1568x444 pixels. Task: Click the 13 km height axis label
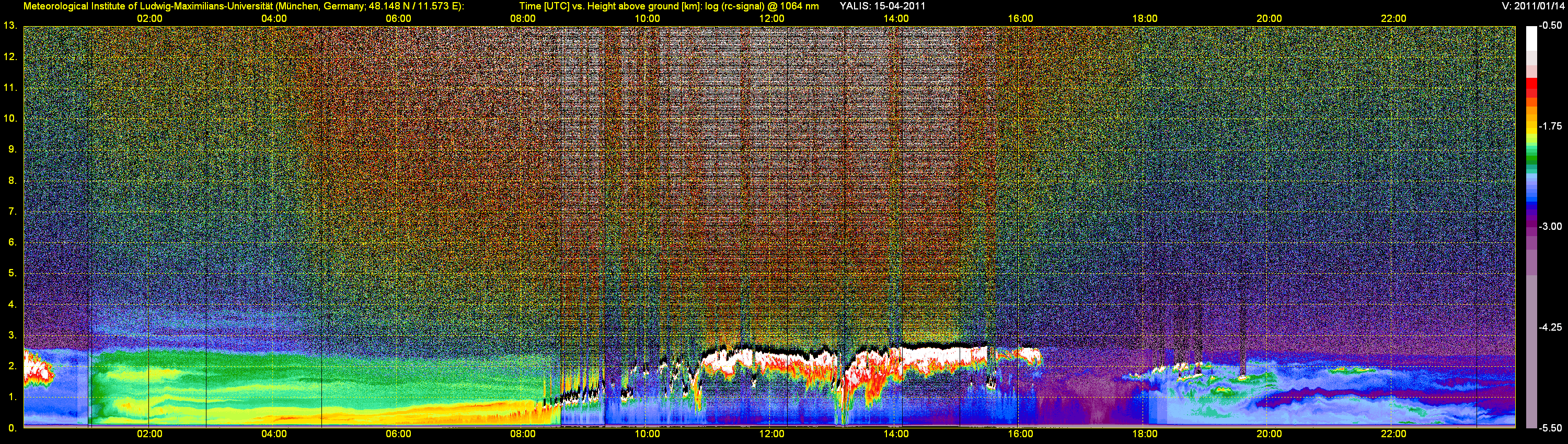[10, 26]
